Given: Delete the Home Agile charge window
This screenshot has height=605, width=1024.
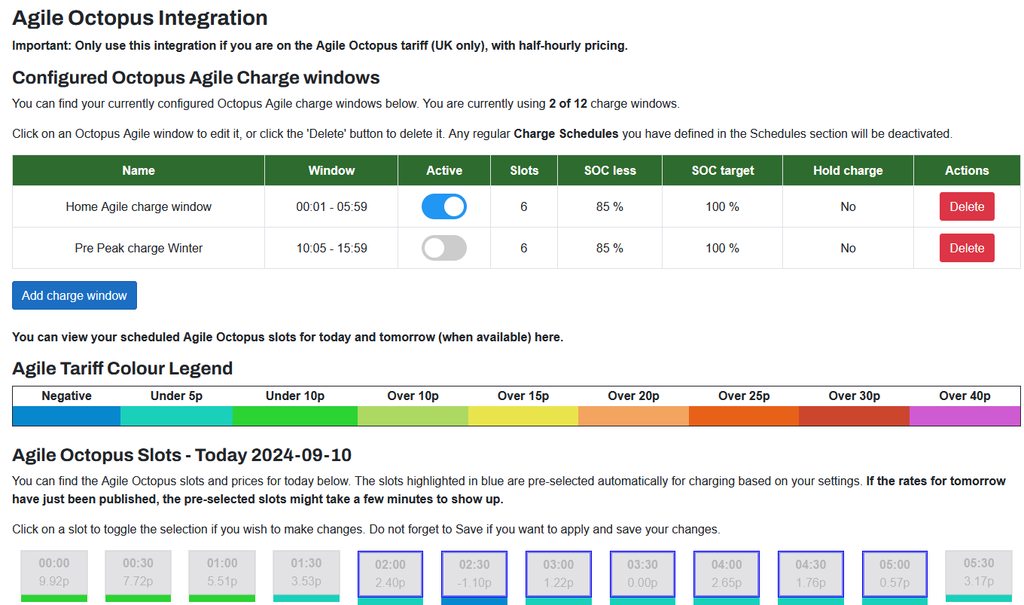Looking at the screenshot, I should (x=966, y=207).
